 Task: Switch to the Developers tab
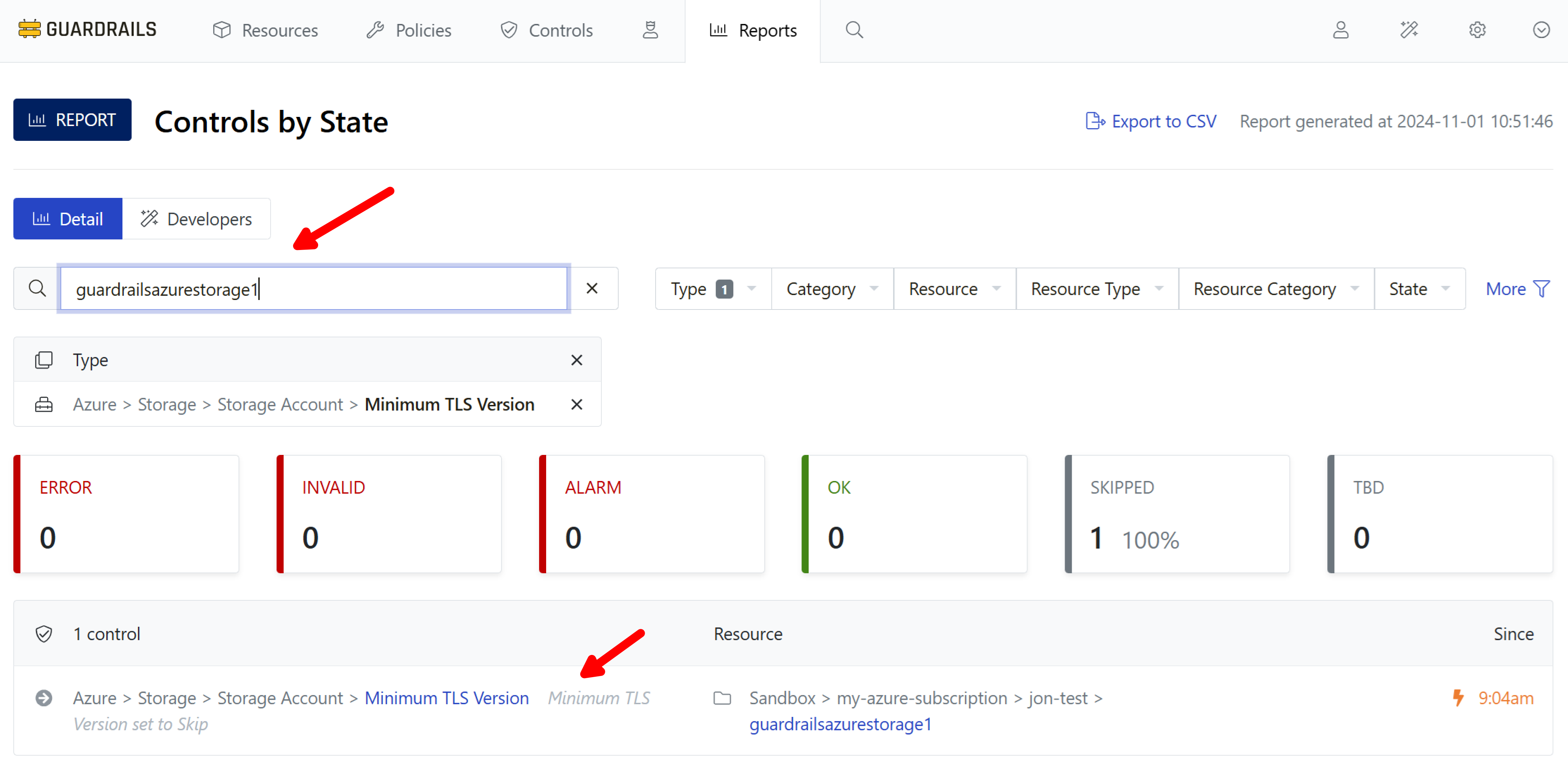point(196,219)
